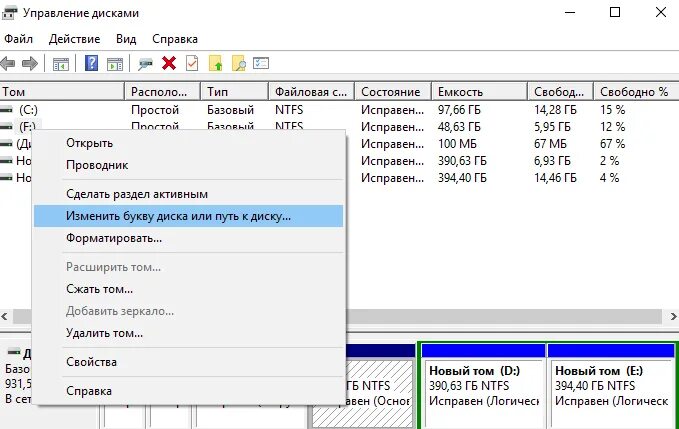Click the horizontal scrollbar right arrow
The height and width of the screenshot is (429, 679).
(673, 316)
